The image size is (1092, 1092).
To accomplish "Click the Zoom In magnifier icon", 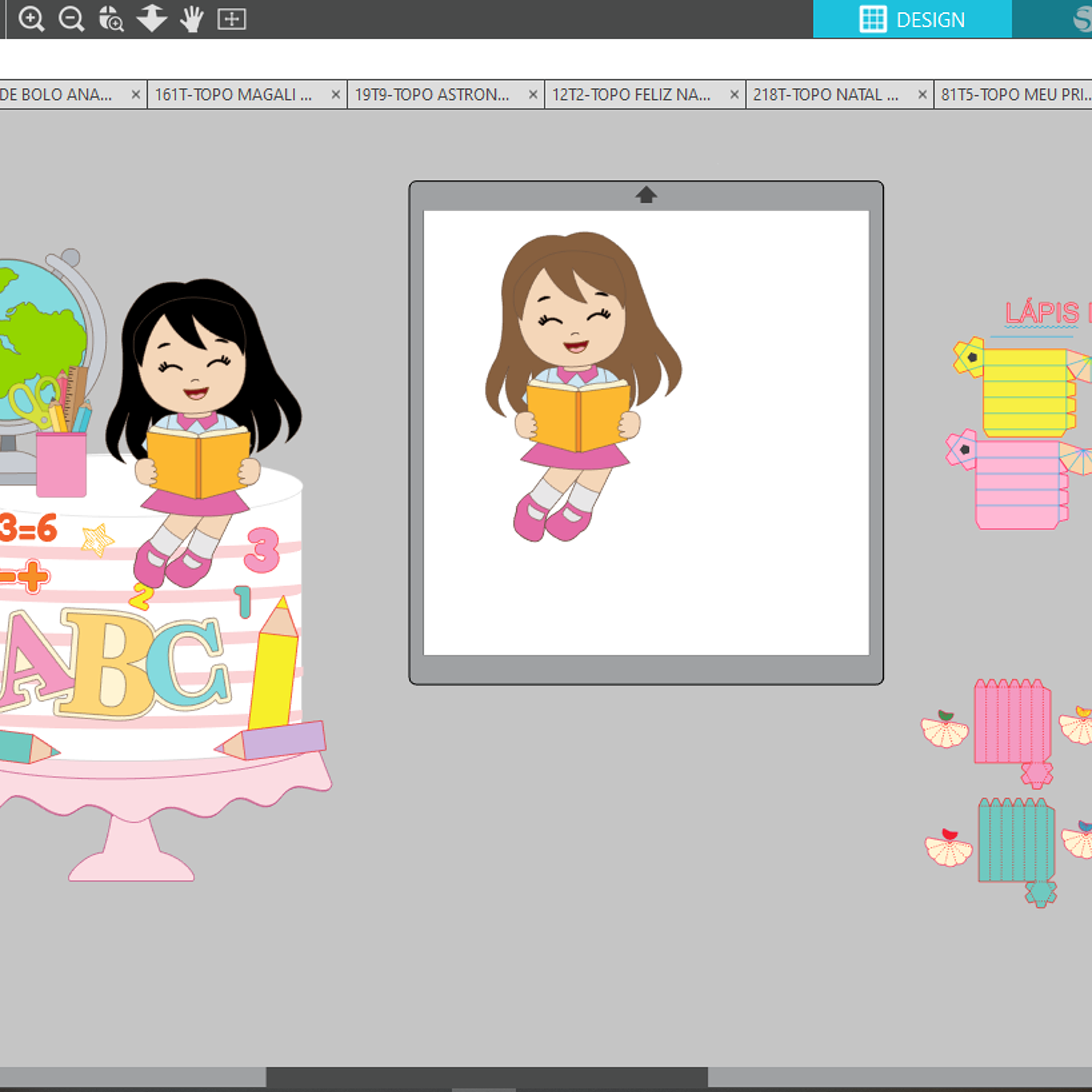I will pyautogui.click(x=31, y=19).
